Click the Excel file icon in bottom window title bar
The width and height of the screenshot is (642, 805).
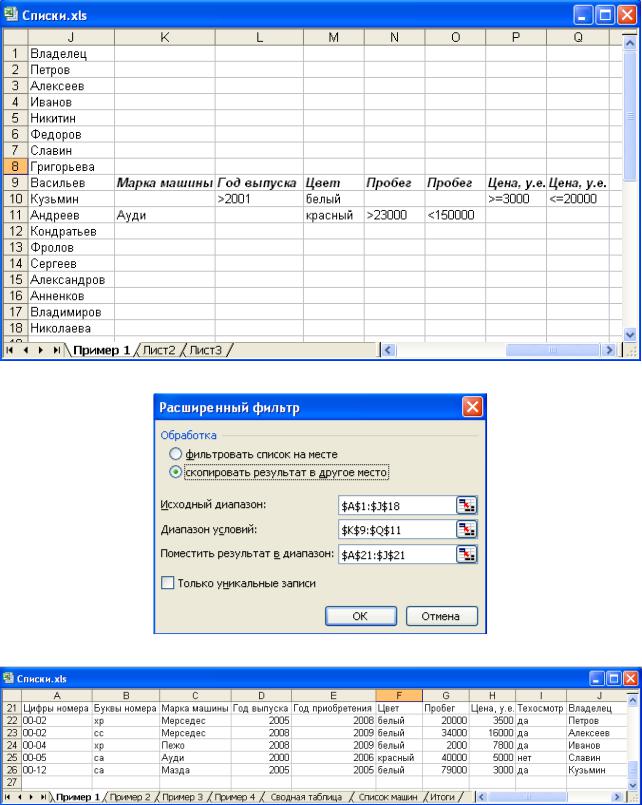click(8, 678)
